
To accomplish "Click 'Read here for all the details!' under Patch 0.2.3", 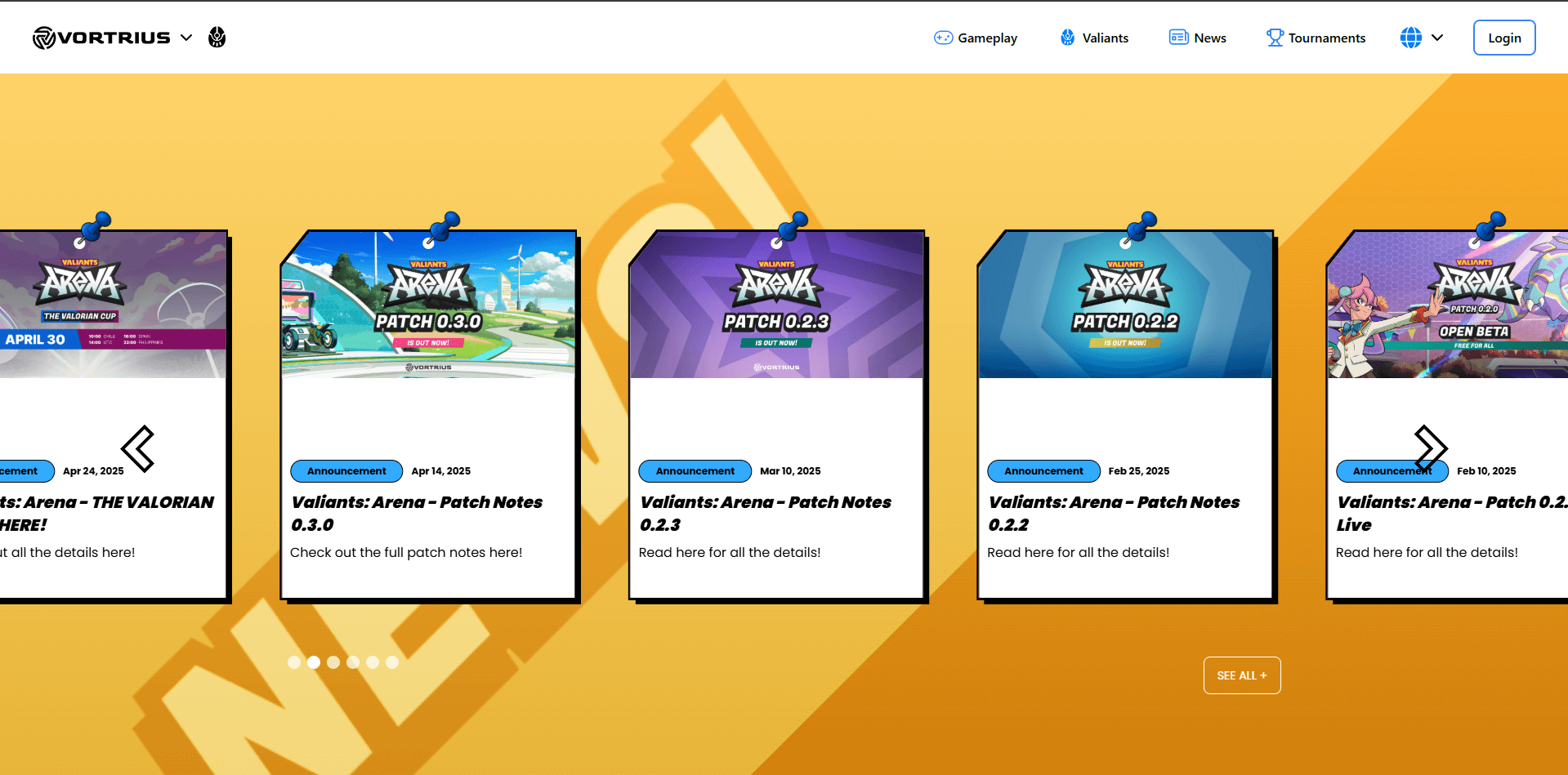I will point(730,553).
